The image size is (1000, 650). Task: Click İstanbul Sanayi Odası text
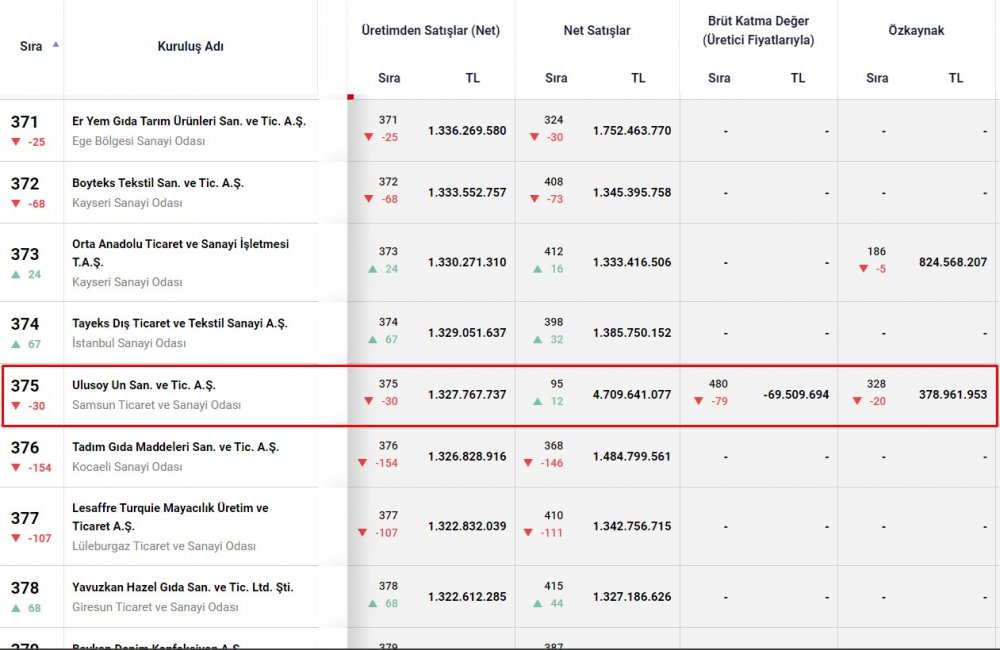[x=129, y=343]
